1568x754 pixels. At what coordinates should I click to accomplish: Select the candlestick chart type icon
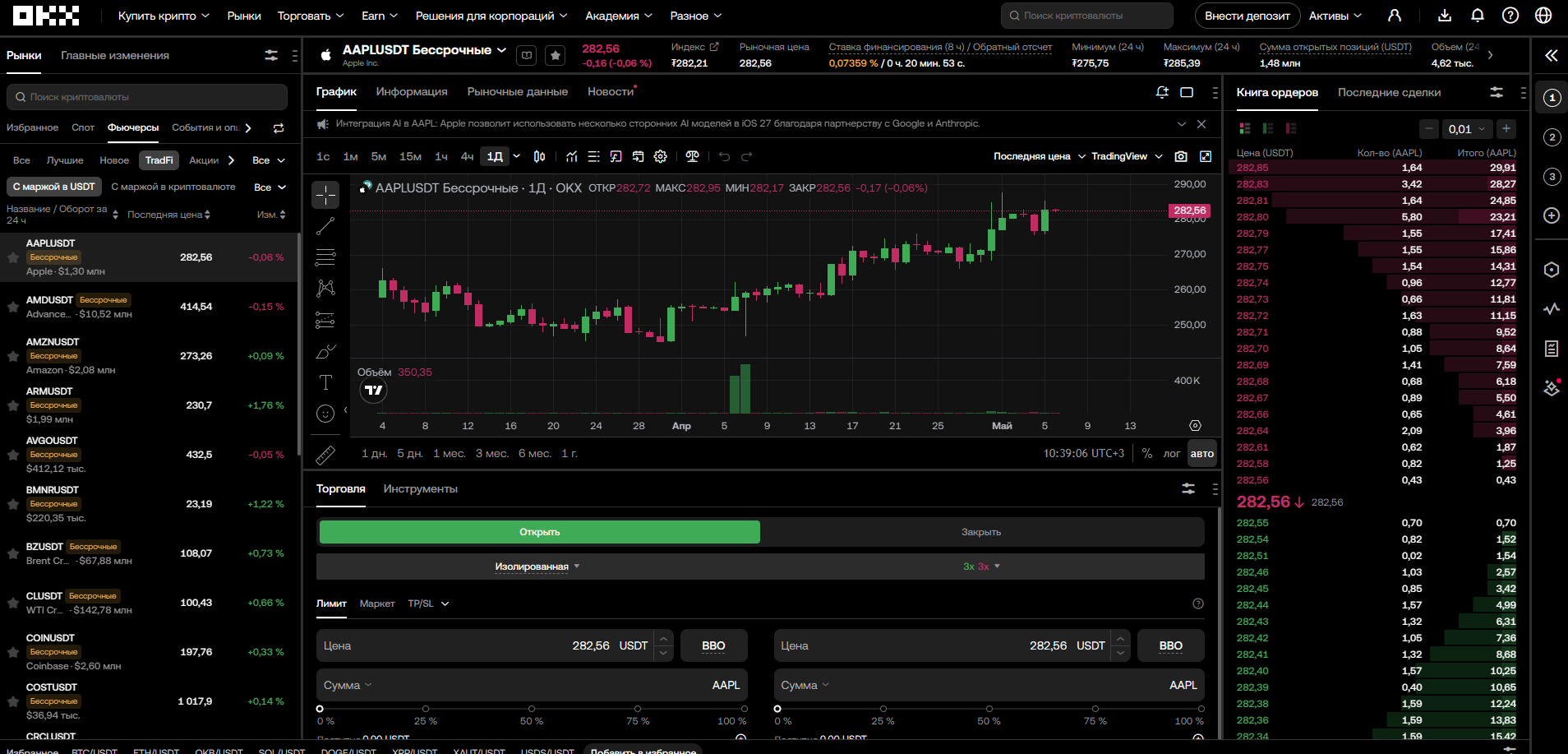tap(539, 156)
